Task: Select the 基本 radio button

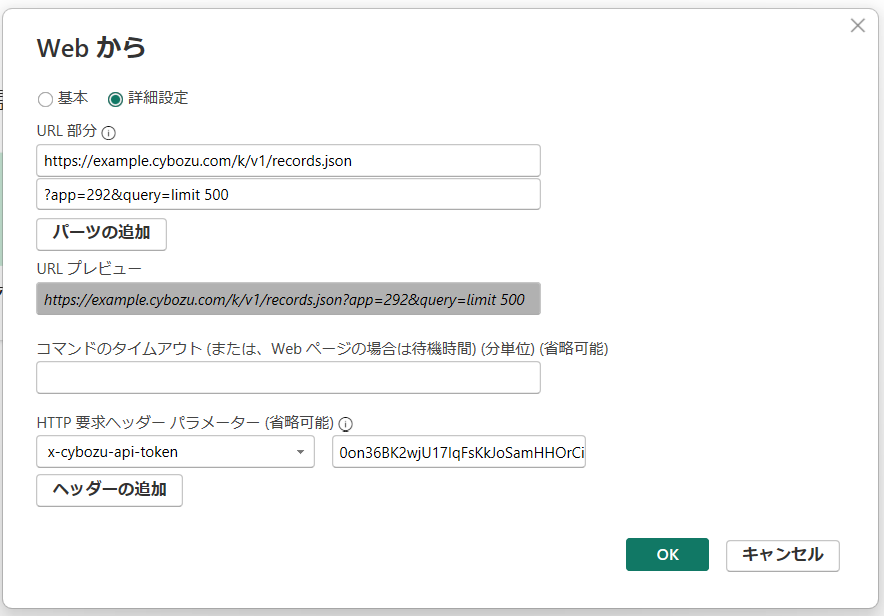Action: (45, 99)
